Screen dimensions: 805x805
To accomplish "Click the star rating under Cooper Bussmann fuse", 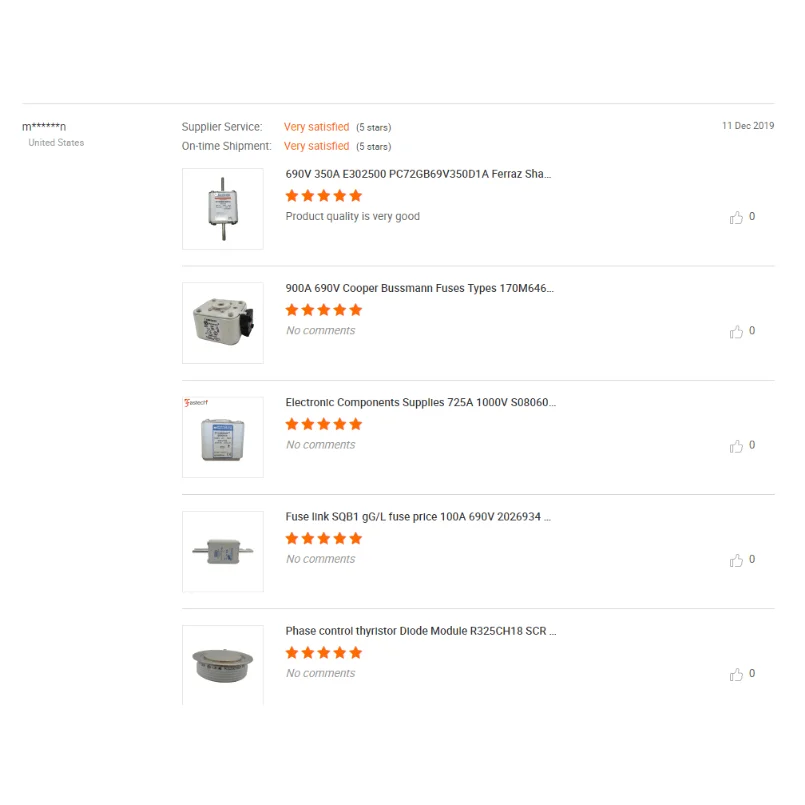I will (324, 310).
